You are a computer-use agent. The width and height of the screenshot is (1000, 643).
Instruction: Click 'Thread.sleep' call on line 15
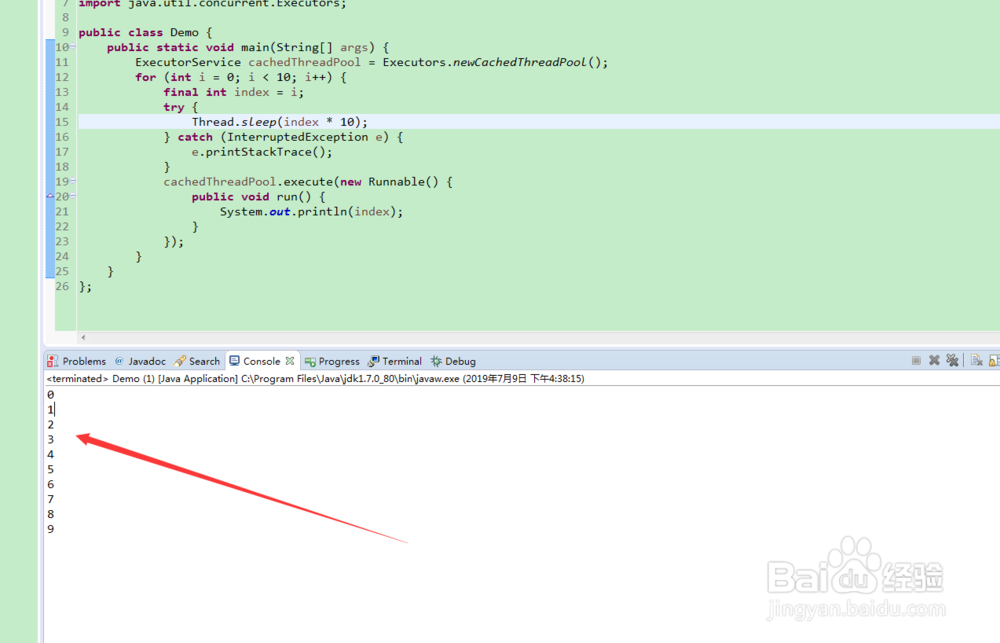pyautogui.click(x=234, y=122)
